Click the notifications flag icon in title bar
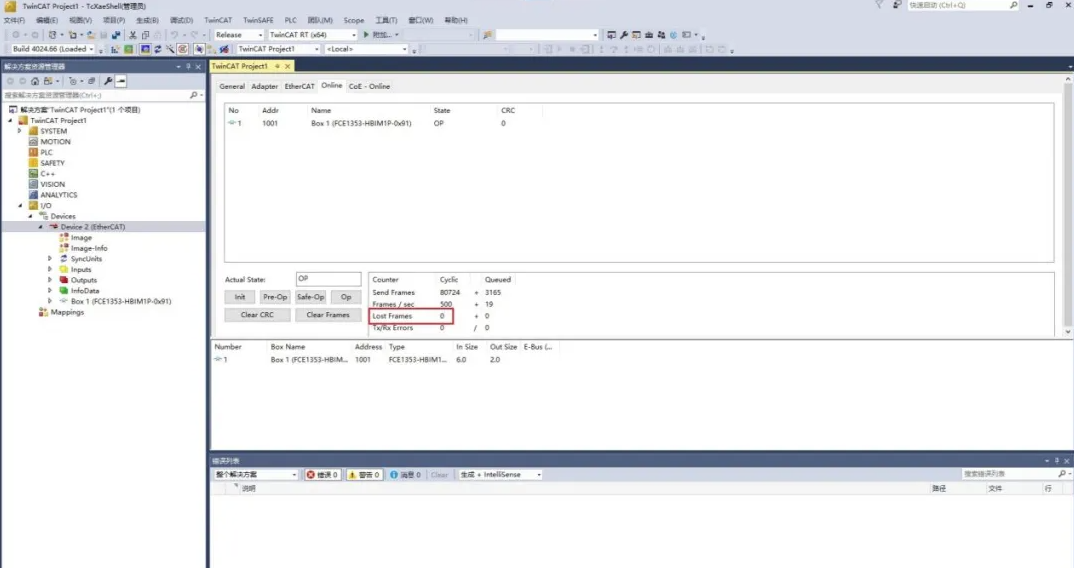Image resolution: width=1074 pixels, height=568 pixels. [x=879, y=5]
